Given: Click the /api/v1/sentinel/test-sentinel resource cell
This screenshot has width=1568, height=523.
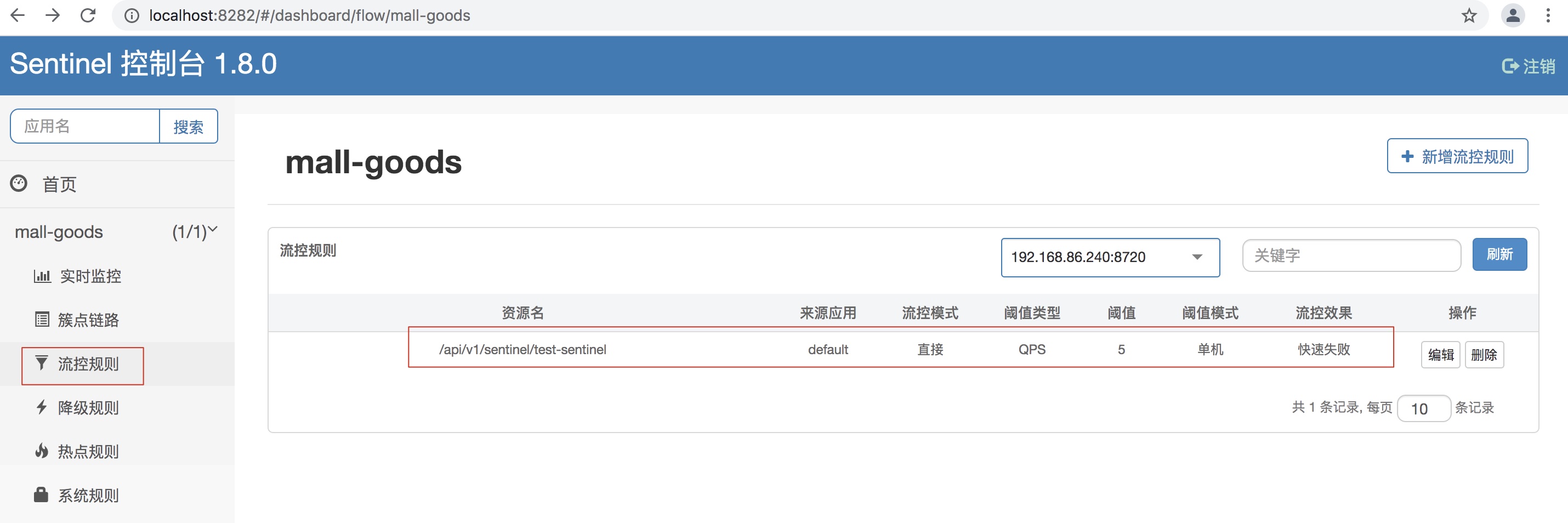Looking at the screenshot, I should click(x=522, y=349).
